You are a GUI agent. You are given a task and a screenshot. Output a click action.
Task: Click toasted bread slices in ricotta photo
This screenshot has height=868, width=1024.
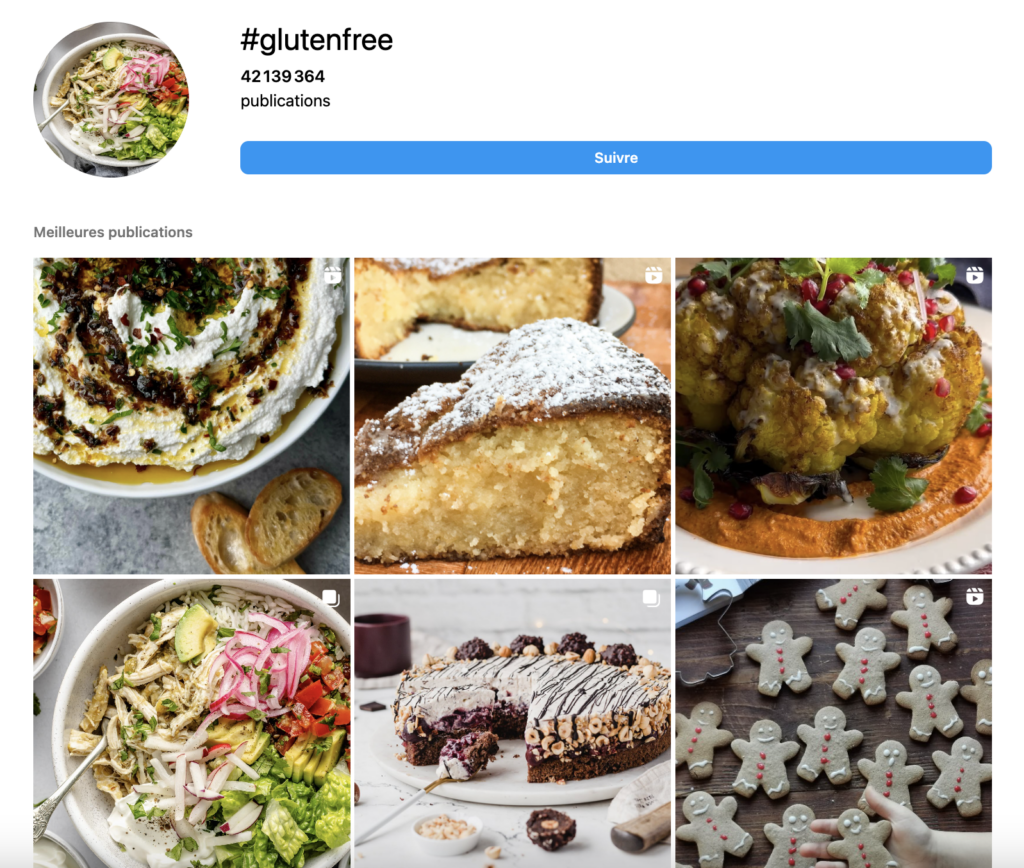coord(268,522)
